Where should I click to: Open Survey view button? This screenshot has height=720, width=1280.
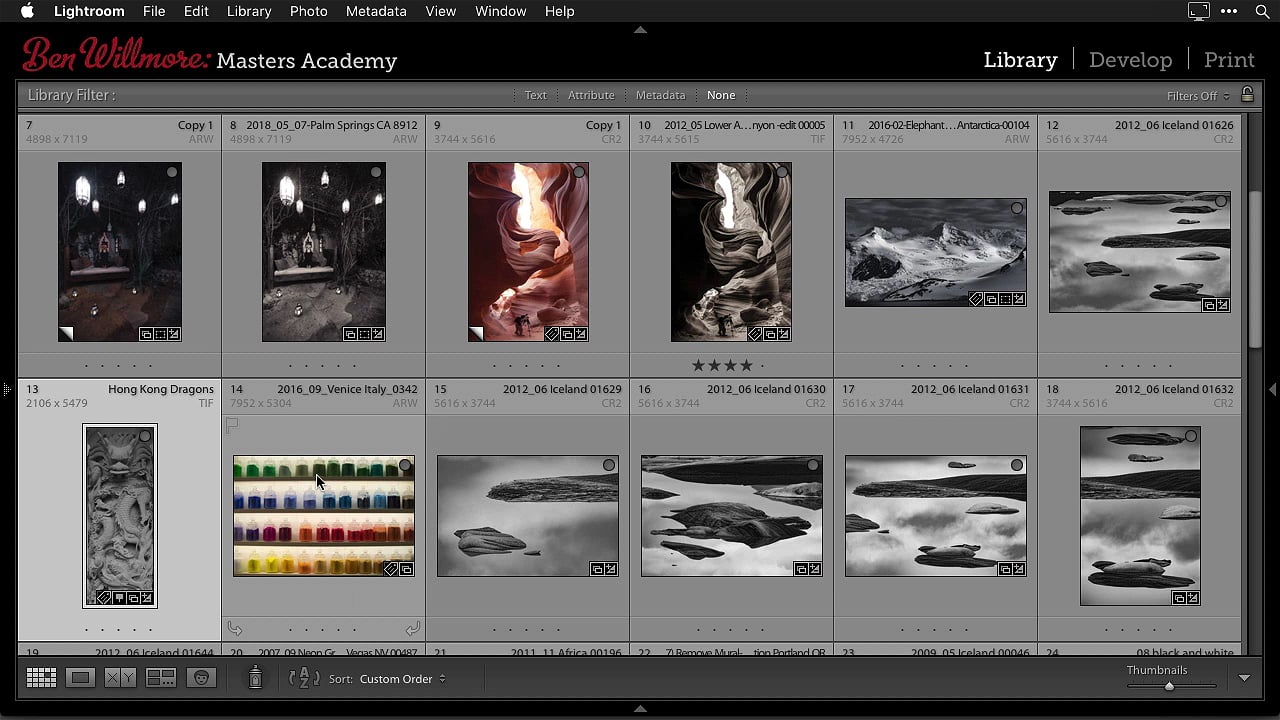(x=161, y=678)
